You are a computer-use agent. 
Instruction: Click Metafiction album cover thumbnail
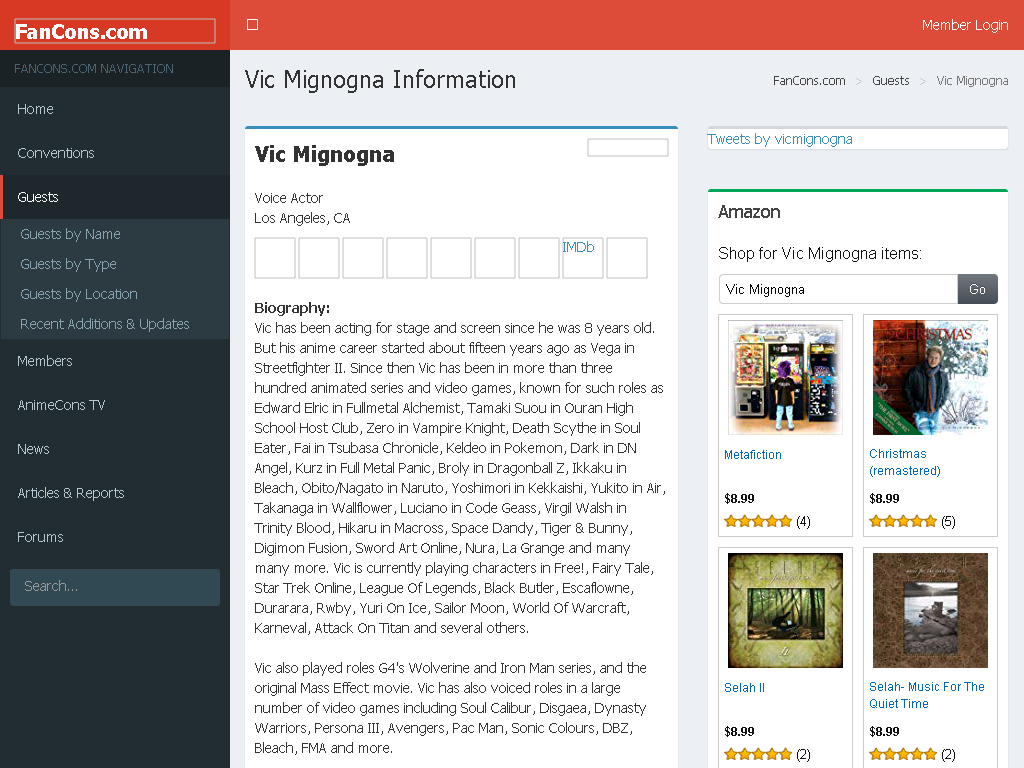coord(785,377)
